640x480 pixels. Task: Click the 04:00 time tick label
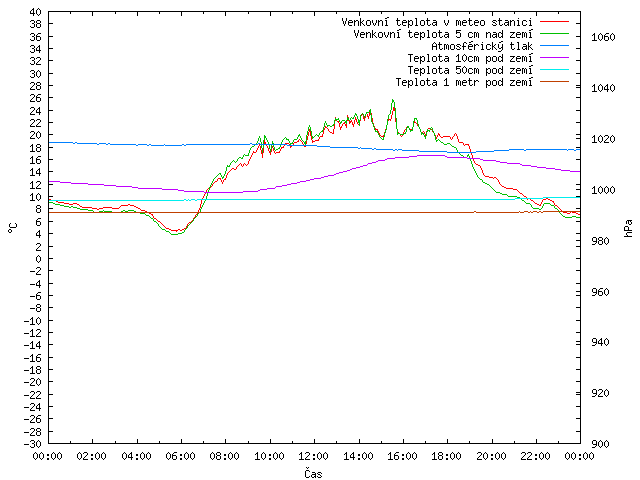pos(136,456)
